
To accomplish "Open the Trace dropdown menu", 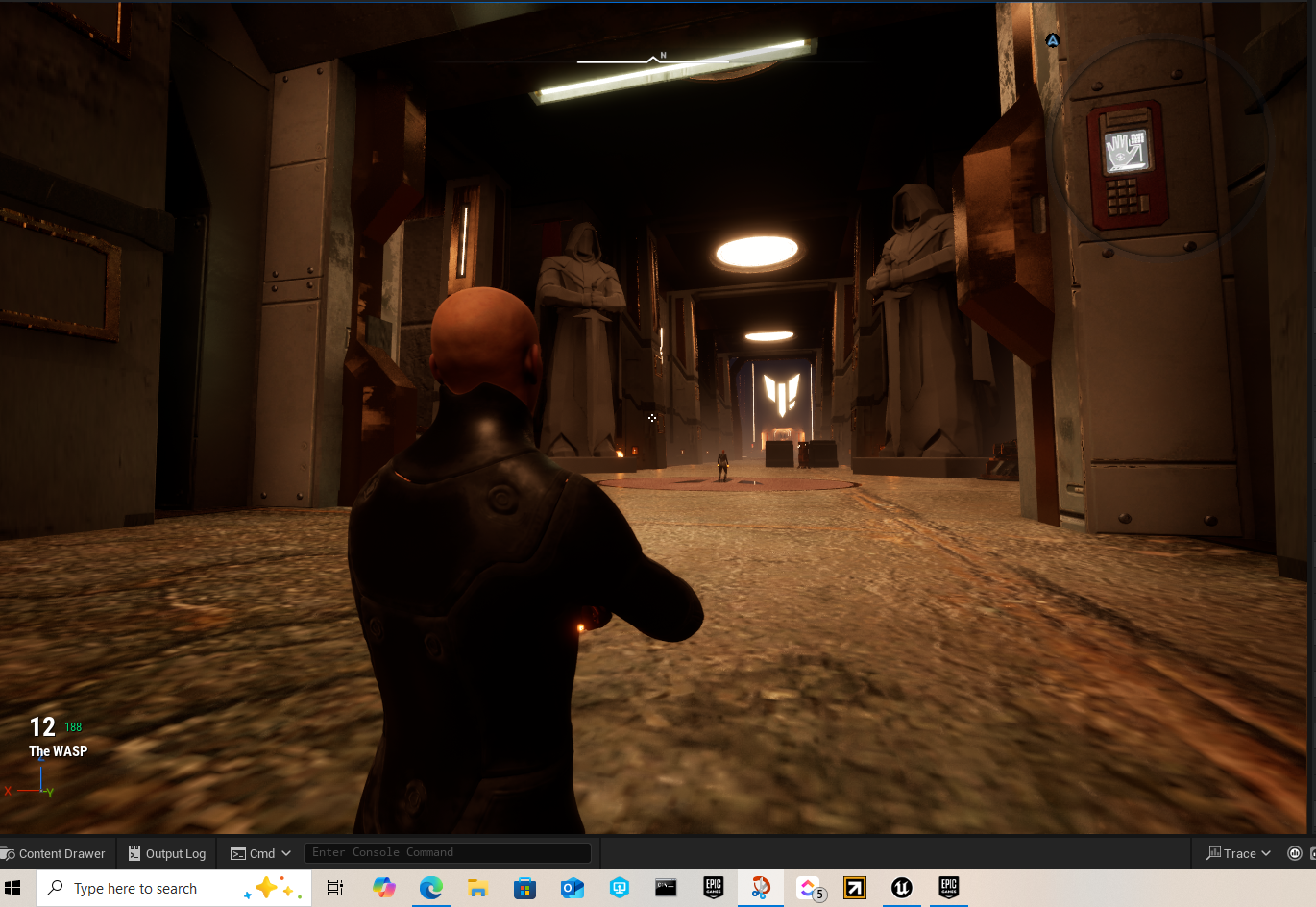I will (x=1239, y=853).
